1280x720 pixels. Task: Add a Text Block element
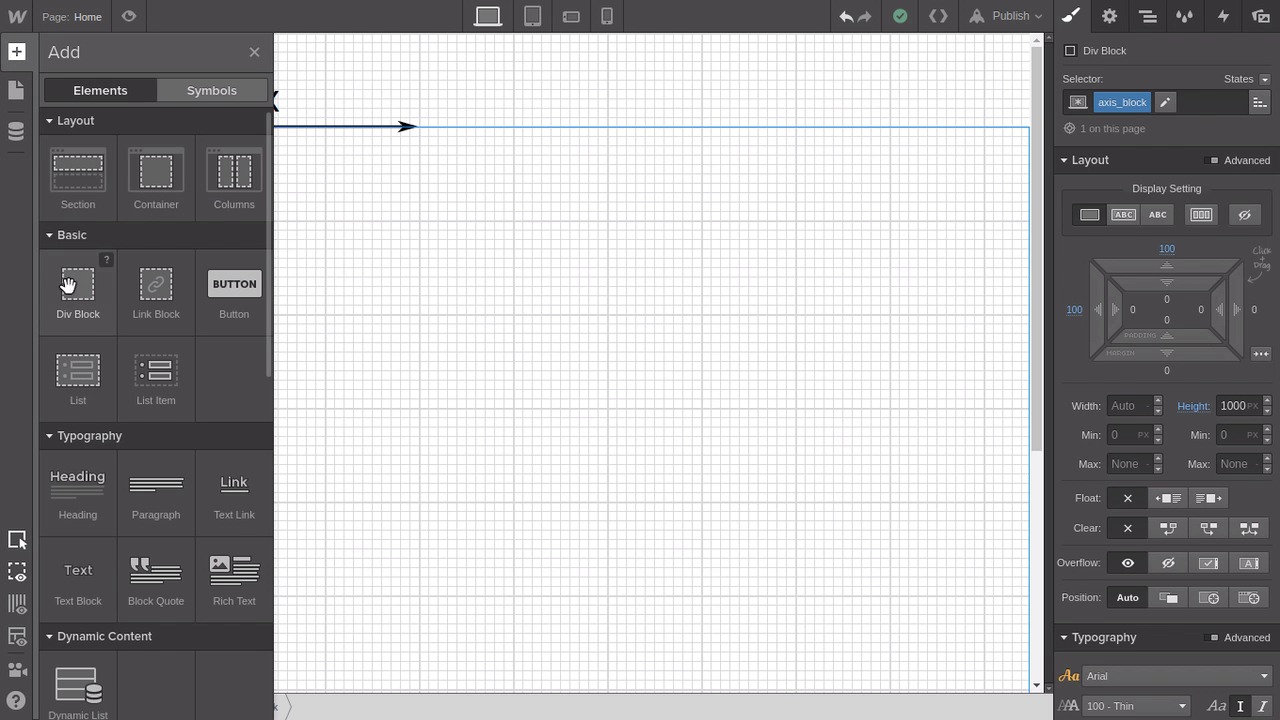[78, 580]
